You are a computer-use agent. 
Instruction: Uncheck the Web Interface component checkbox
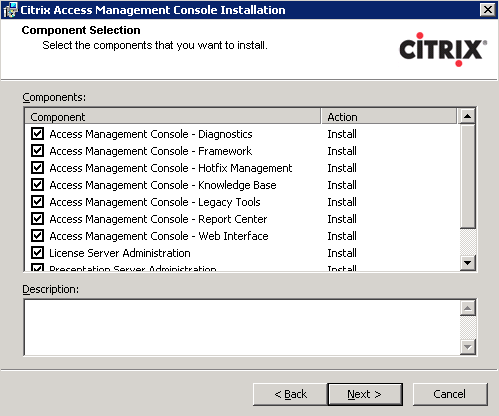tap(37, 236)
